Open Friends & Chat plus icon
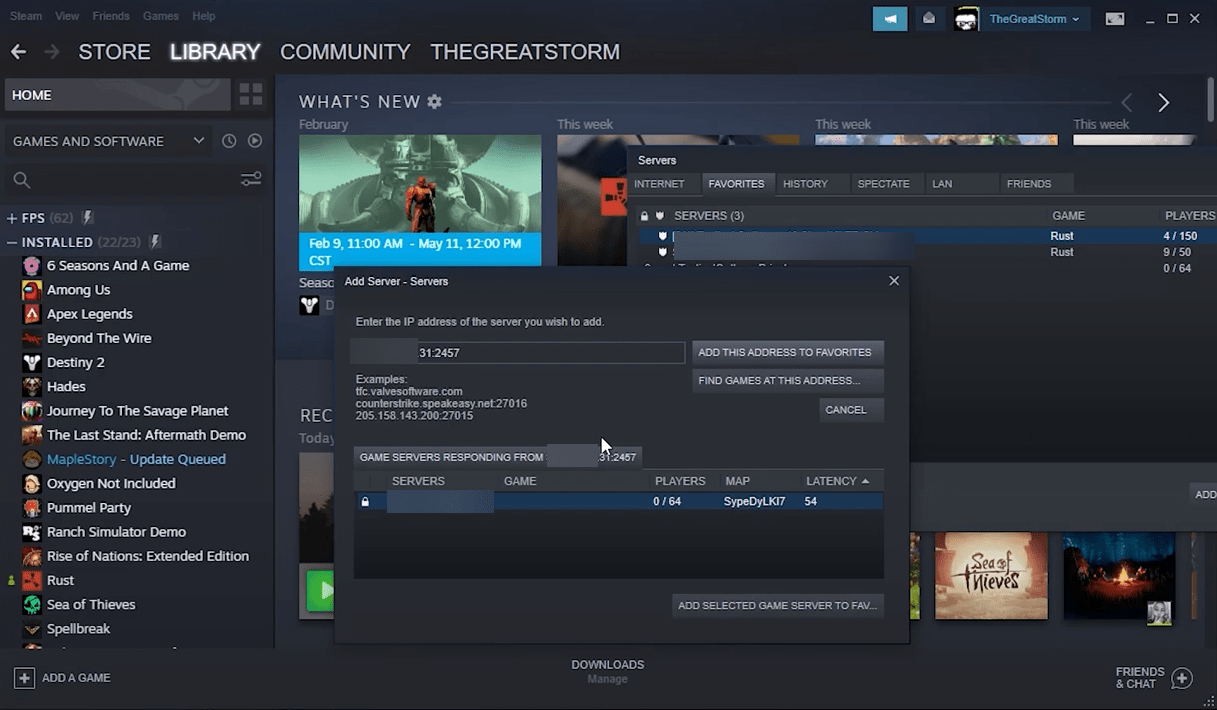This screenshot has width=1217, height=710. [x=1181, y=678]
